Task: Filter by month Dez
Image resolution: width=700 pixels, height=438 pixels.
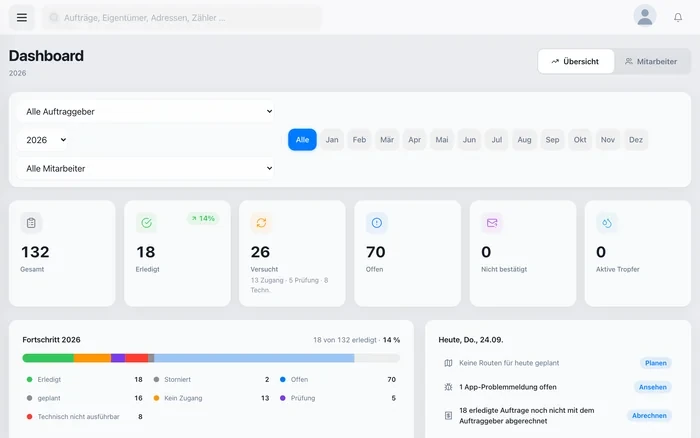Action: (x=636, y=140)
